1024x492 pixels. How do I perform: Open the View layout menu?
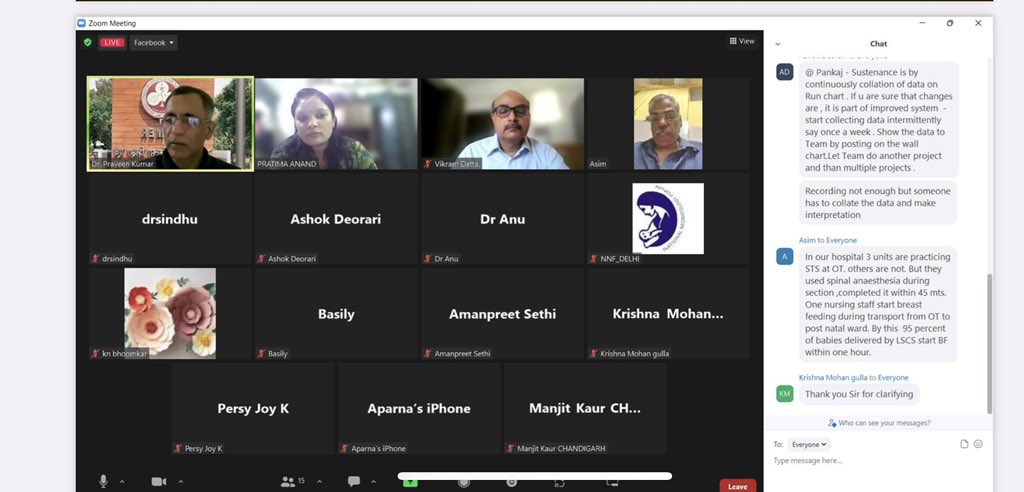coord(742,41)
